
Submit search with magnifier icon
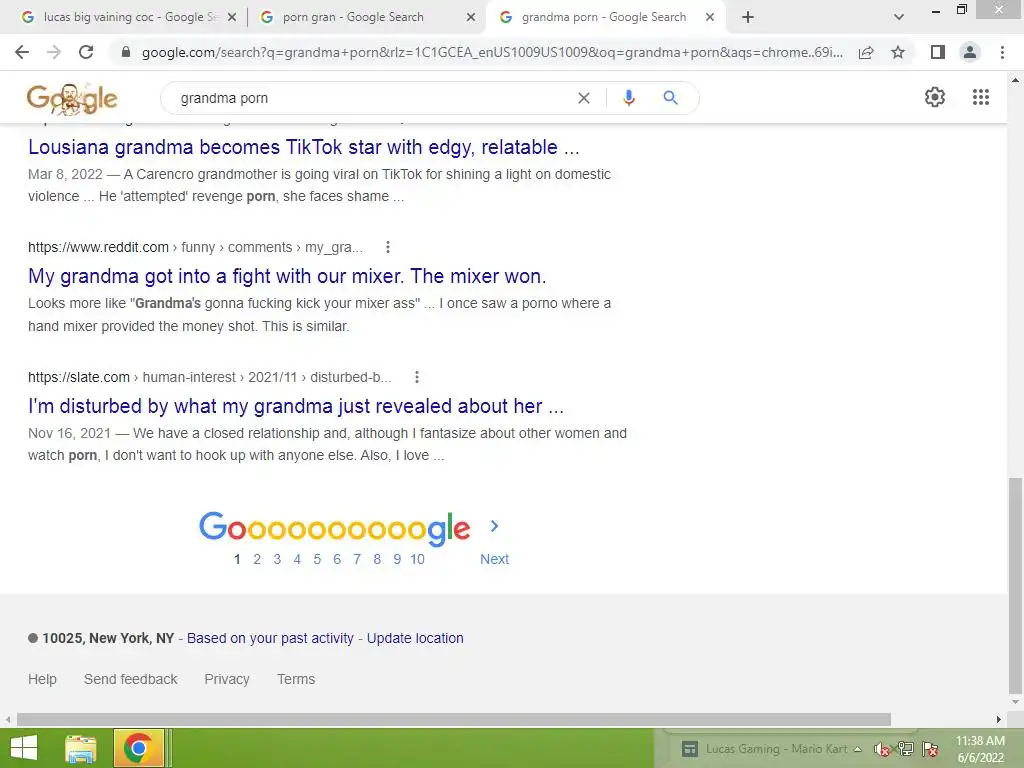[670, 98]
